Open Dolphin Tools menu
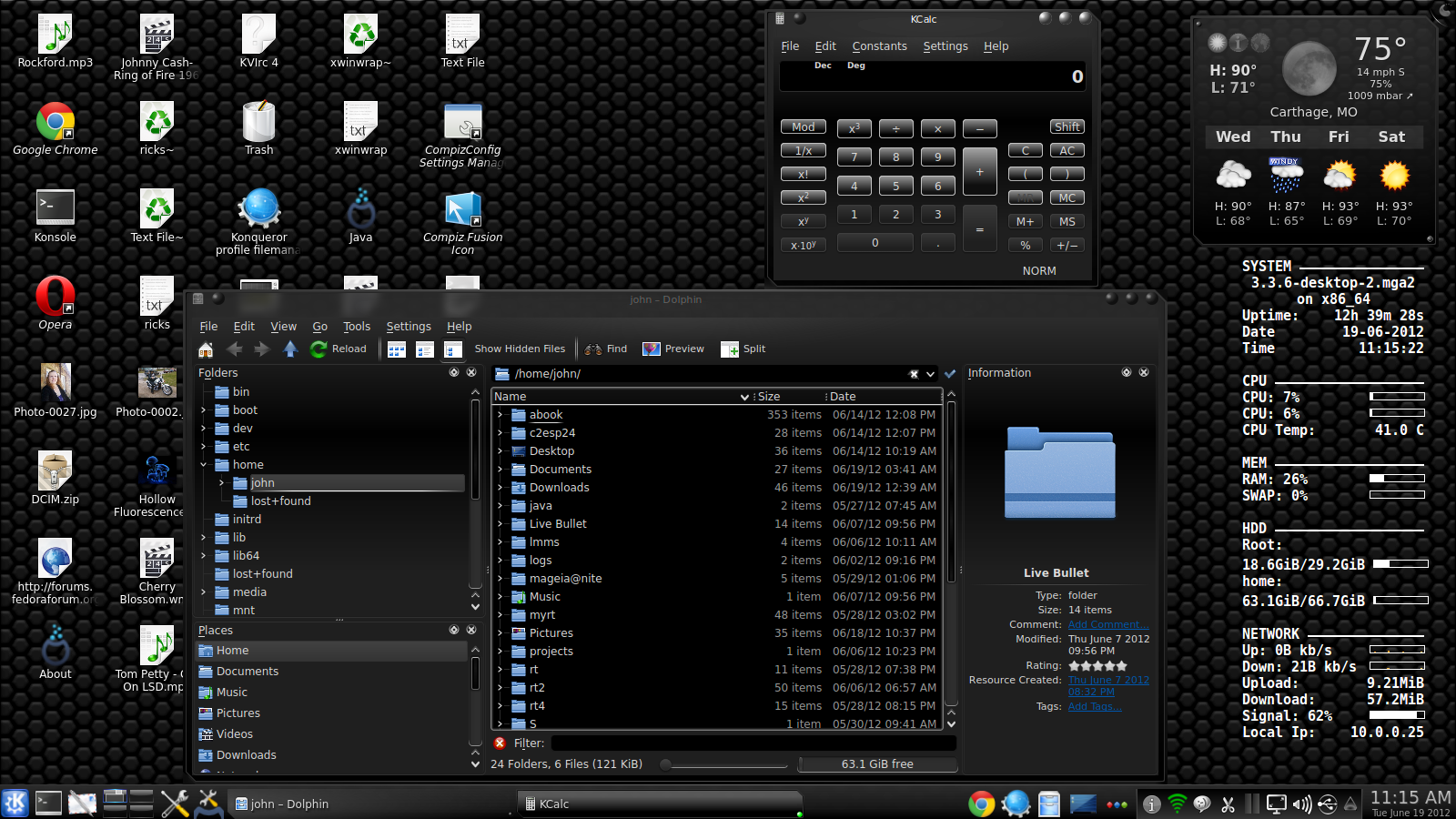This screenshot has width=1456, height=819. tap(357, 327)
